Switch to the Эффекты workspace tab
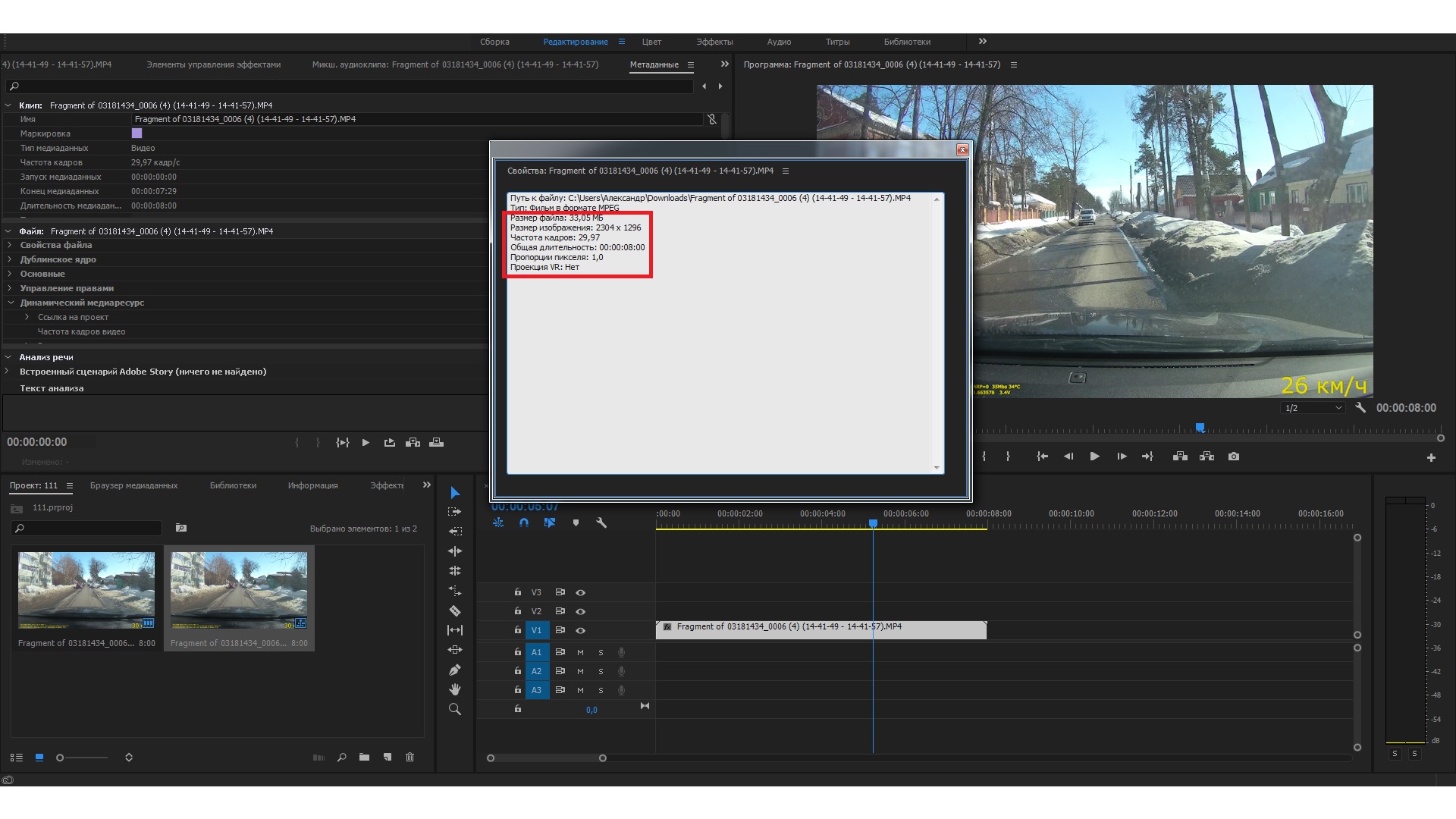Image resolution: width=1456 pixels, height=819 pixels. [714, 42]
